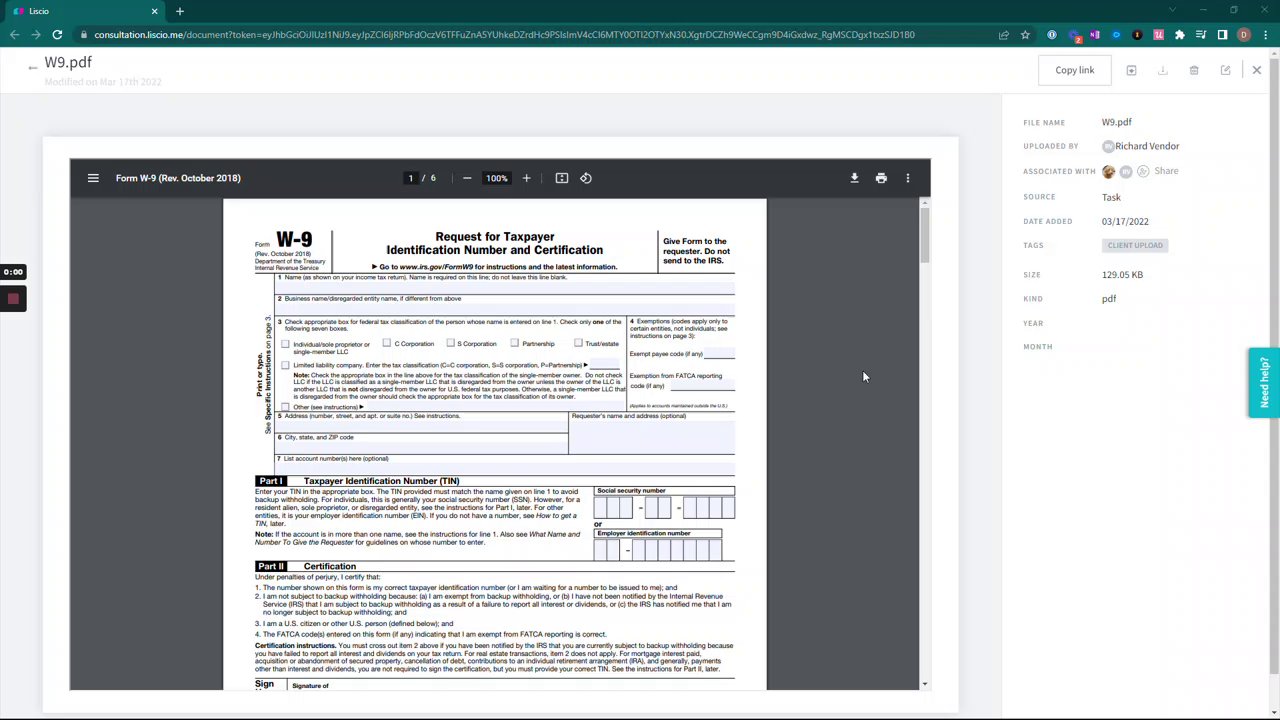The image size is (1280, 720).
Task: Click the fit to page icon
Action: click(x=562, y=178)
